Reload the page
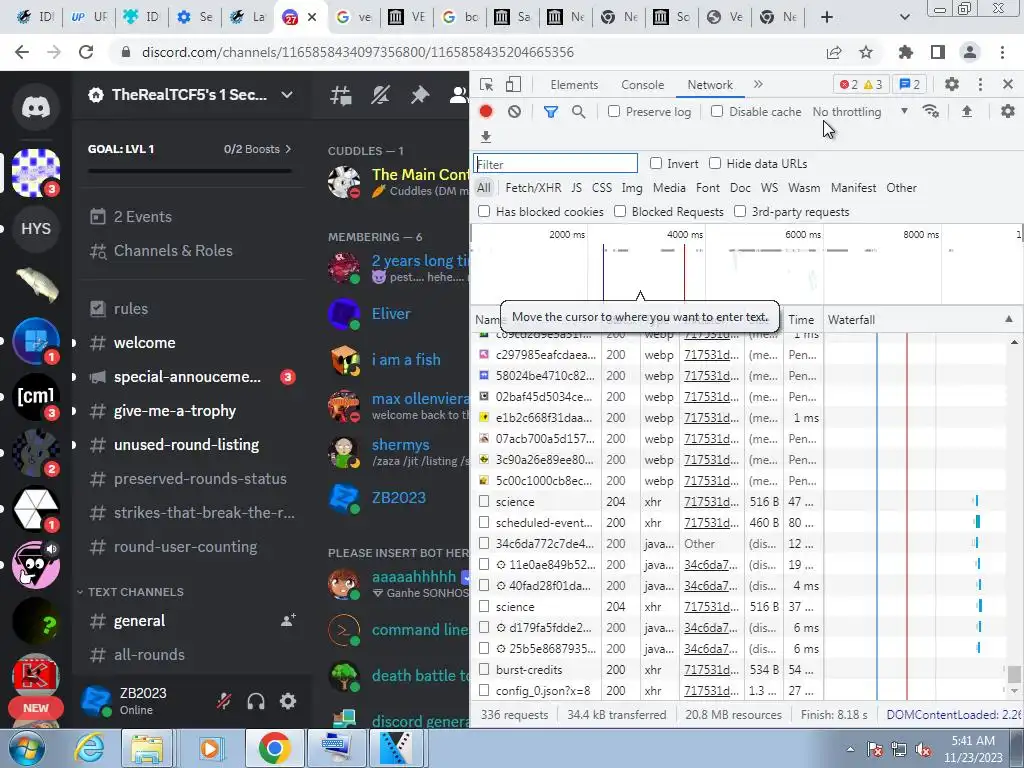Screen dimensions: 1024x768 point(86,52)
